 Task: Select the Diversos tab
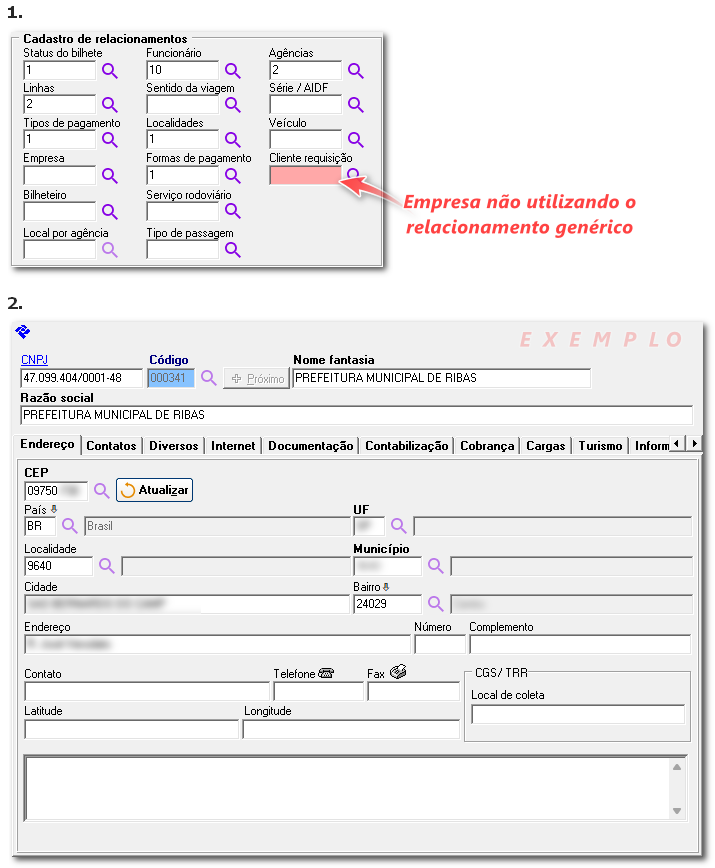(x=174, y=446)
